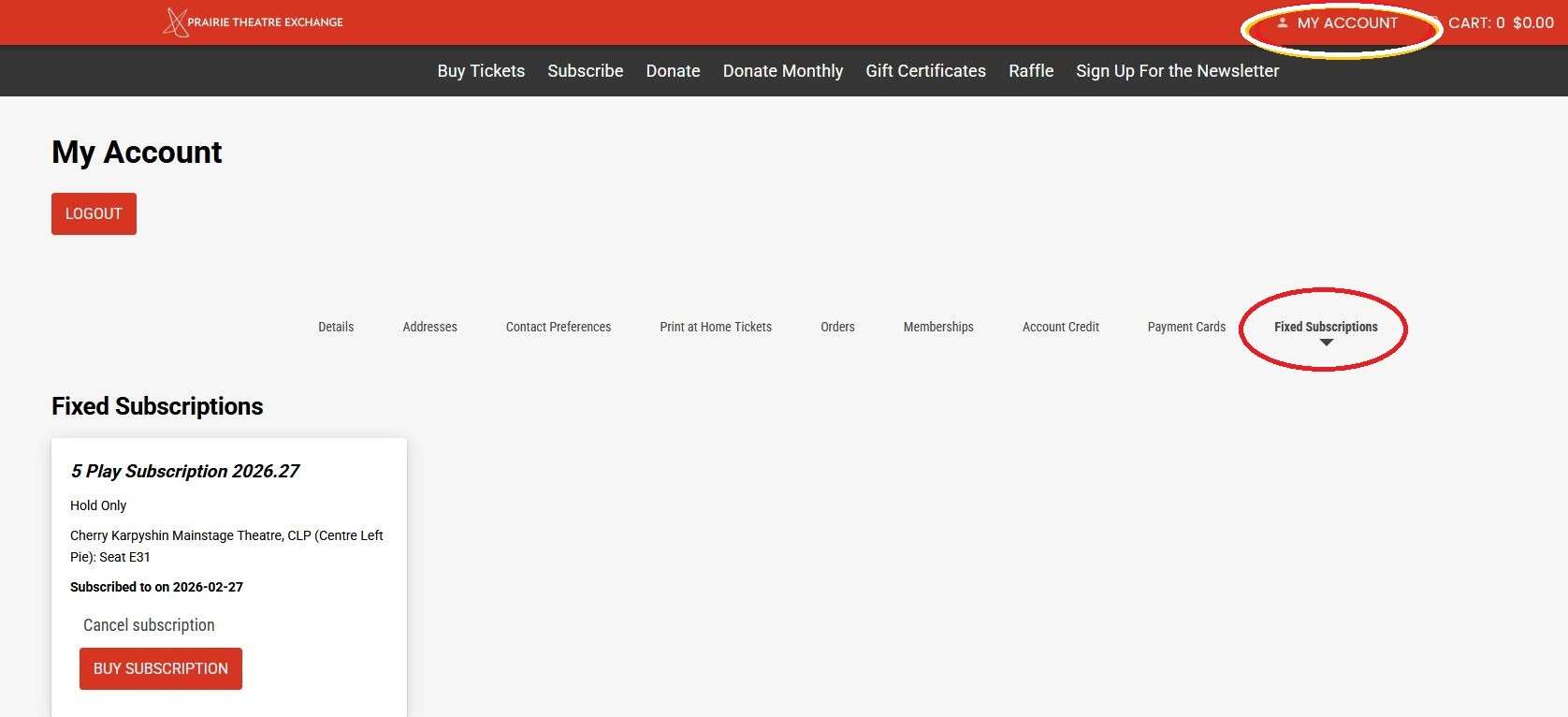
Task: Open the Raffle page
Action: pos(1031,71)
